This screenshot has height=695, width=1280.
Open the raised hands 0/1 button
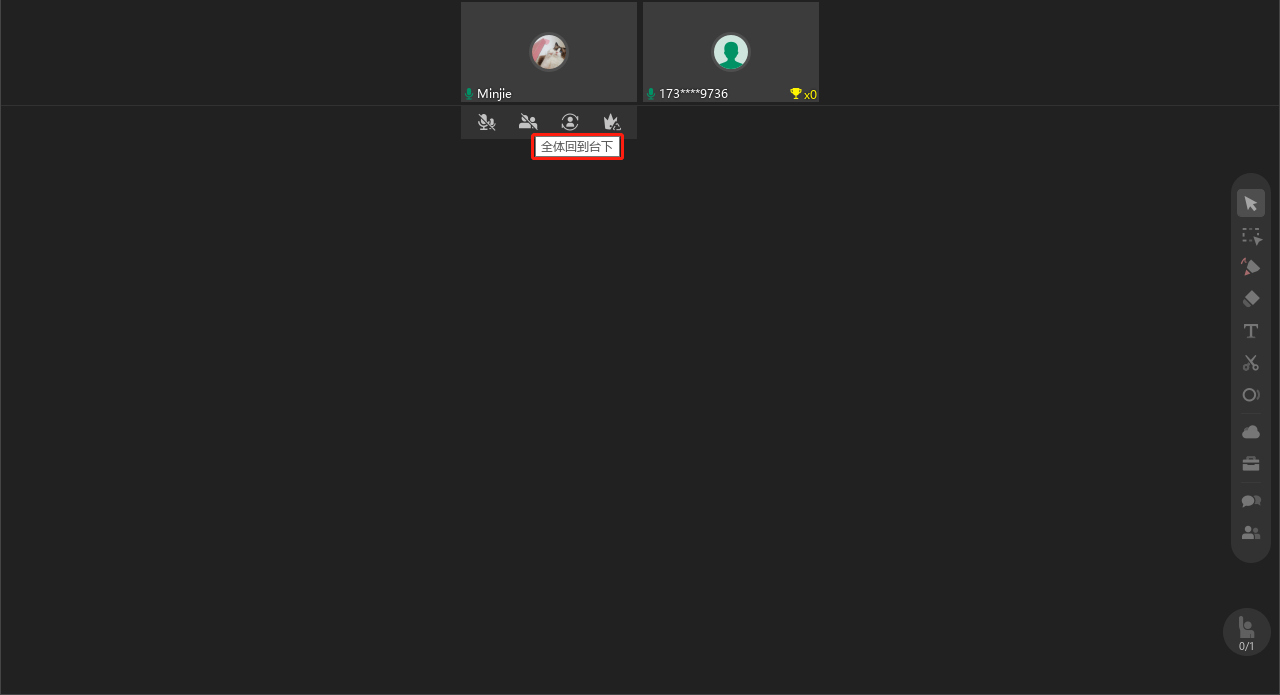[1247, 632]
